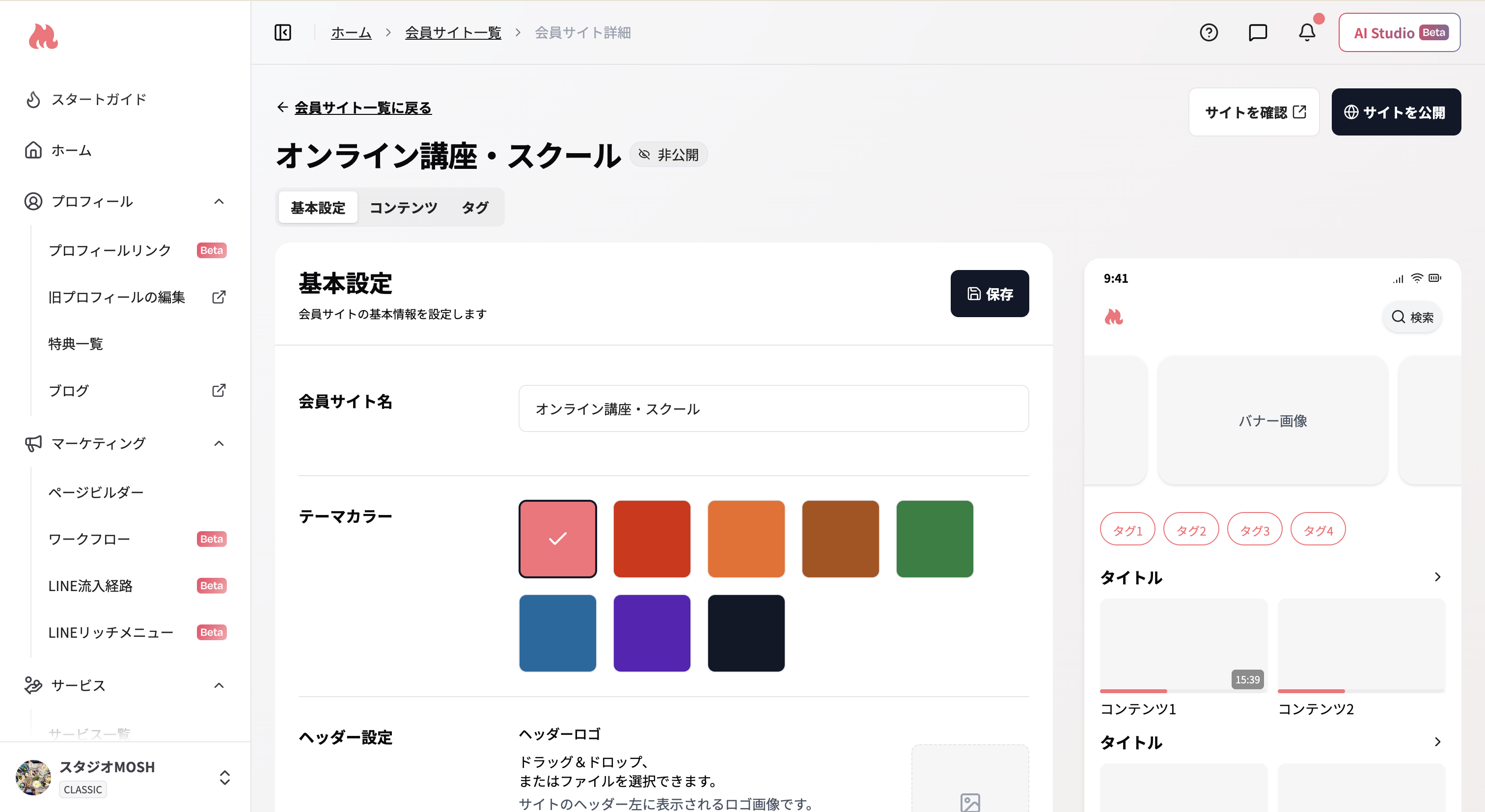1485x812 pixels.
Task: Click the タグ4 chip in the preview
Action: [1318, 528]
